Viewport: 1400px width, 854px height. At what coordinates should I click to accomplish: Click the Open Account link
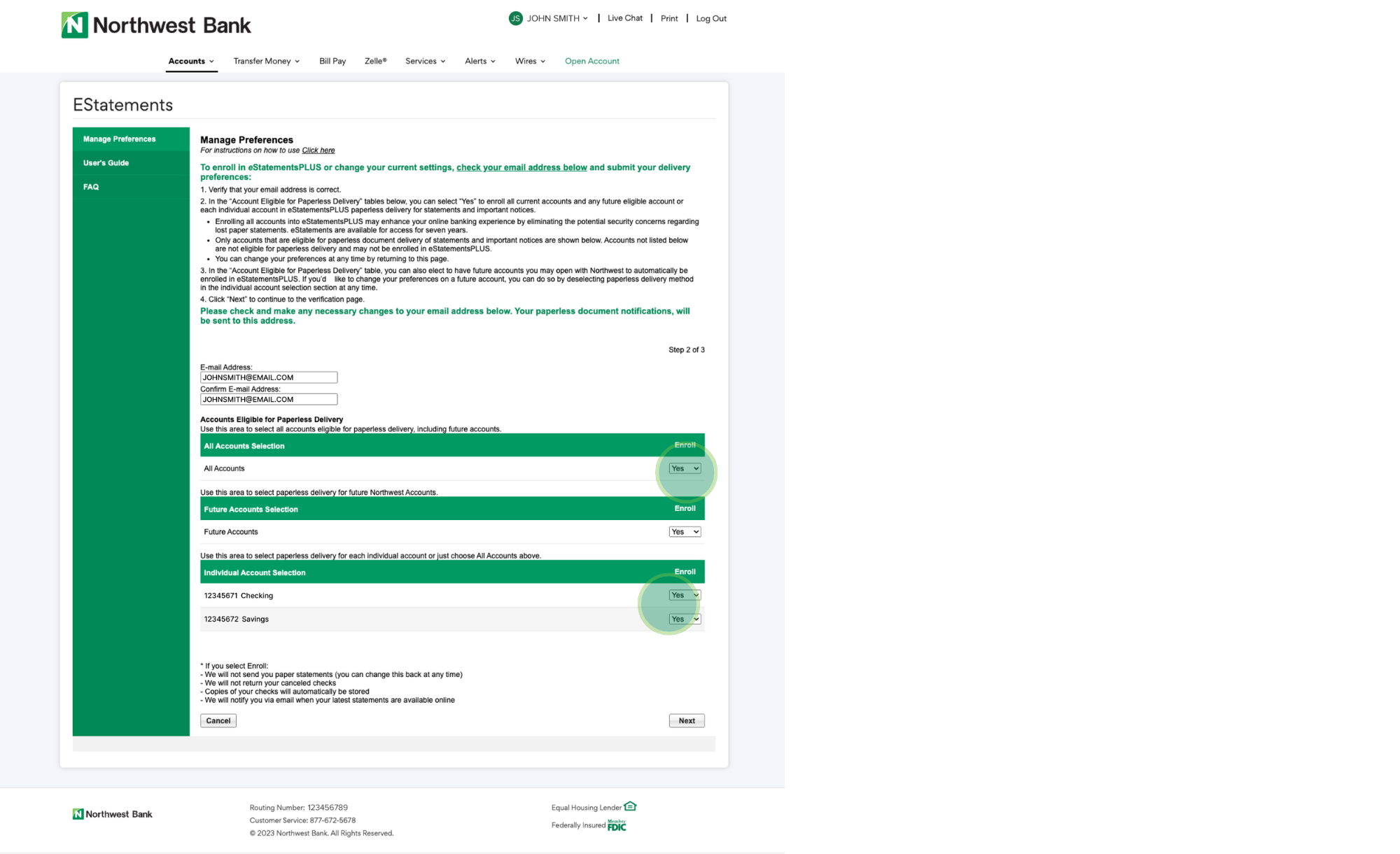591,61
